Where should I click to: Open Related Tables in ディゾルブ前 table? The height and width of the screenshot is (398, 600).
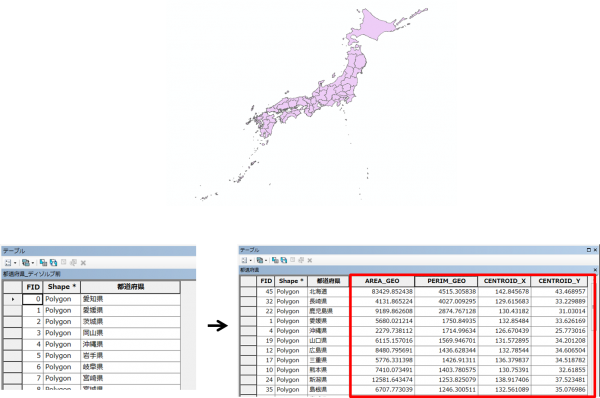26,263
